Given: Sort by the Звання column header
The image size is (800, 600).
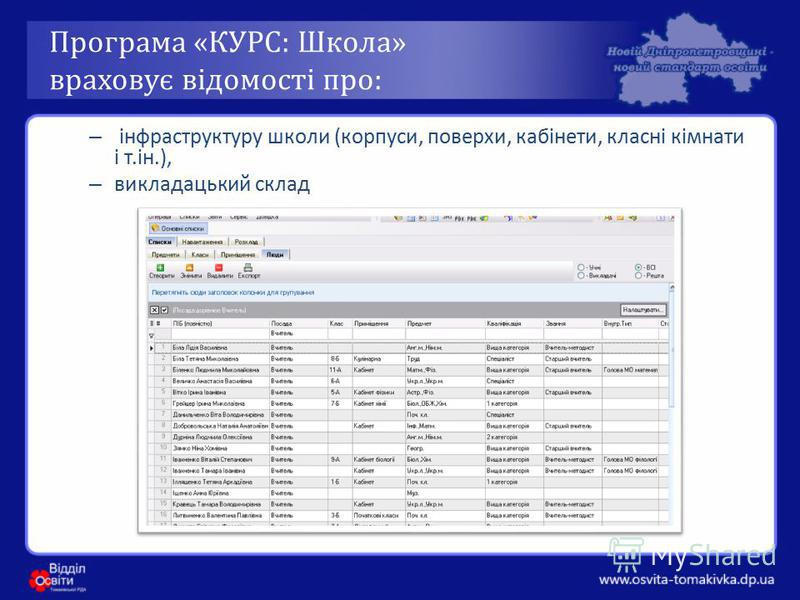Looking at the screenshot, I should (x=573, y=323).
